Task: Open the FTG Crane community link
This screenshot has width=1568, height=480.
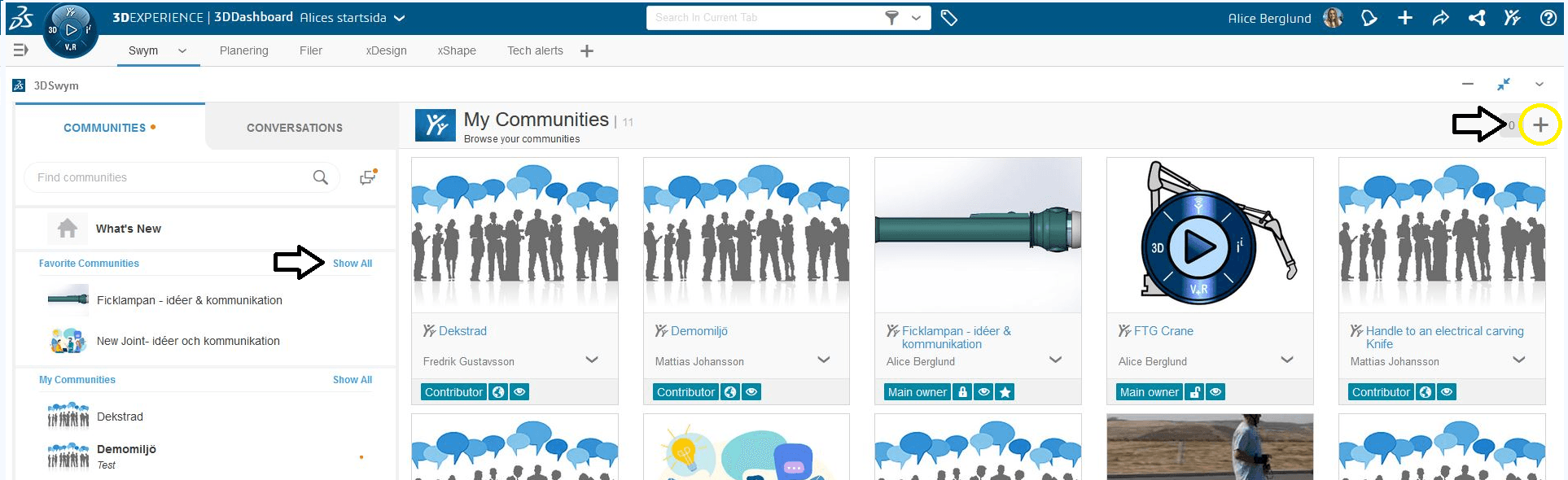Action: point(1163,331)
